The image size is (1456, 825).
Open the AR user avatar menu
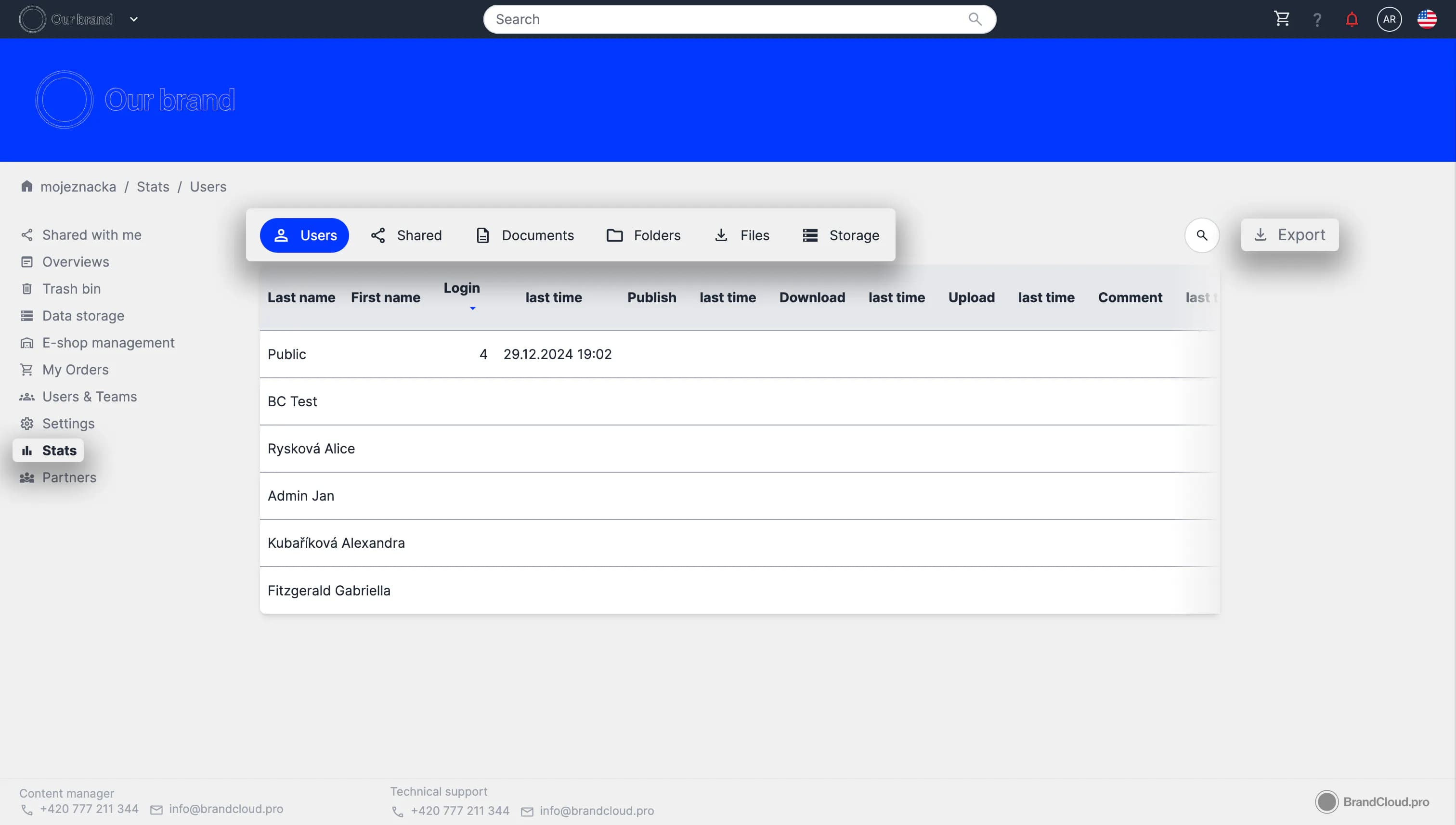1389,19
